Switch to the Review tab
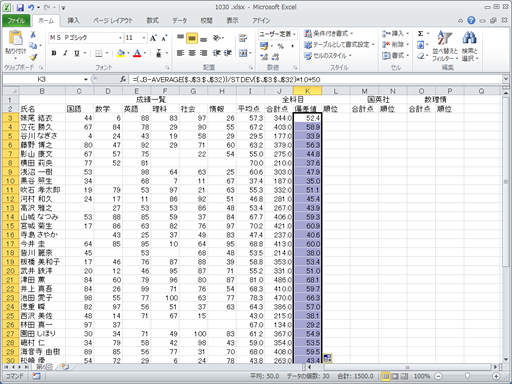512x384 pixels. tap(206, 21)
